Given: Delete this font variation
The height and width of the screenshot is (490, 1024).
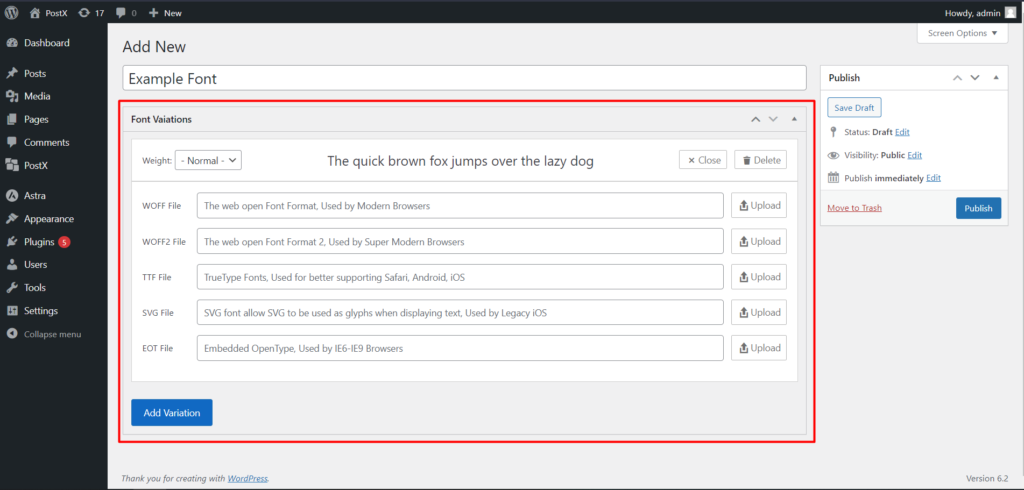Looking at the screenshot, I should coord(761,160).
